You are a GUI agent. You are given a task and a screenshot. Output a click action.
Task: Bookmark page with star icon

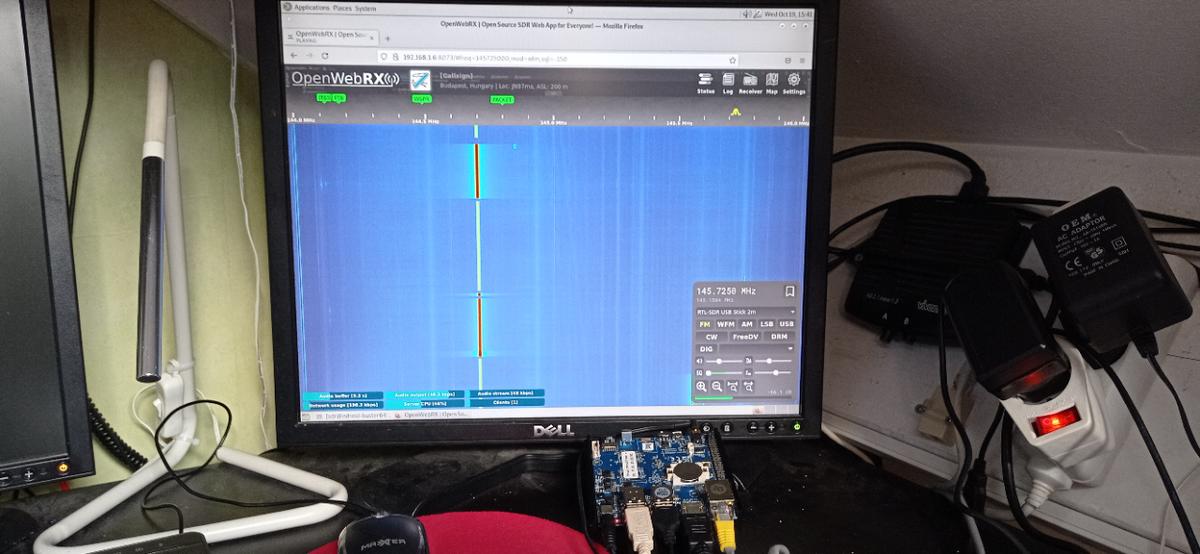tap(732, 59)
